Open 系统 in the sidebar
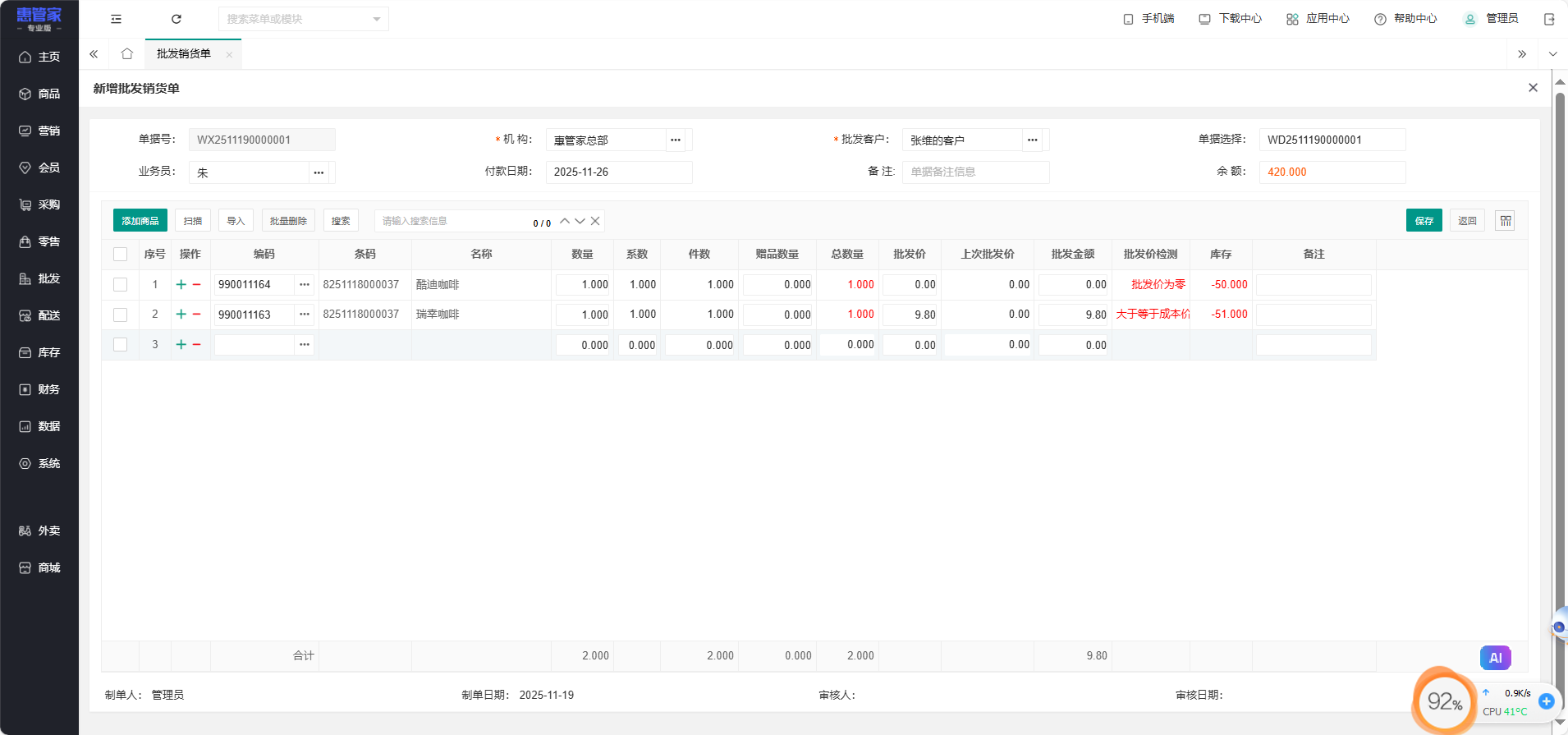The height and width of the screenshot is (735, 1568). (39, 463)
